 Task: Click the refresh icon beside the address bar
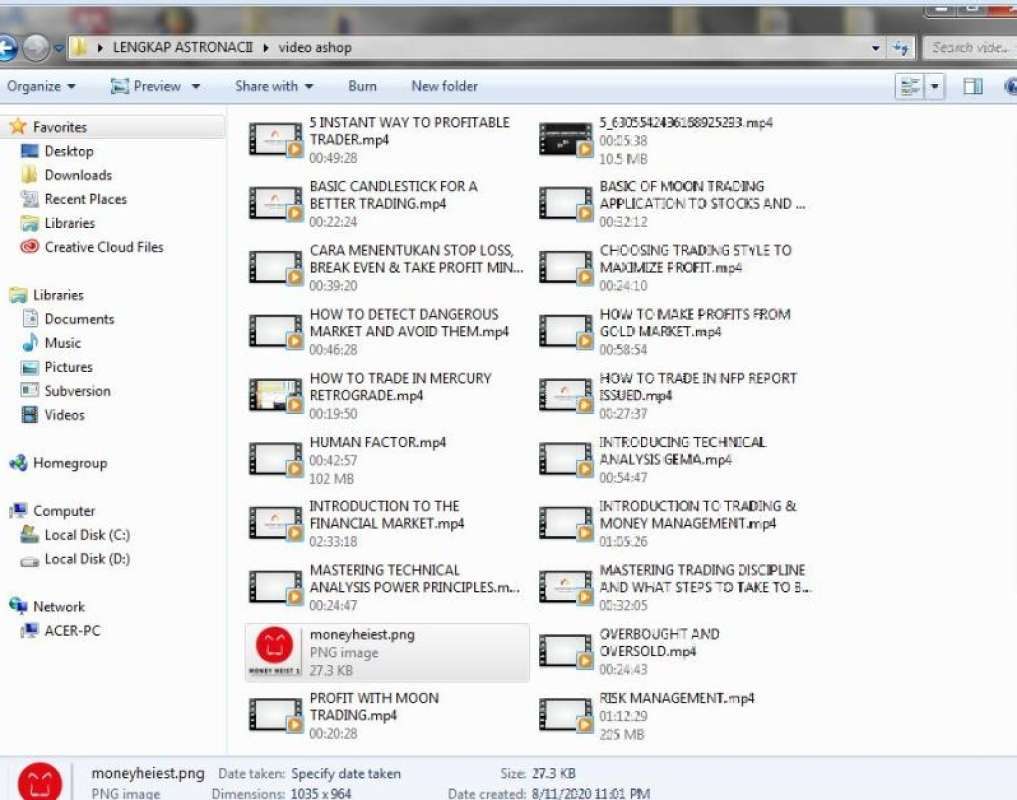click(899, 47)
